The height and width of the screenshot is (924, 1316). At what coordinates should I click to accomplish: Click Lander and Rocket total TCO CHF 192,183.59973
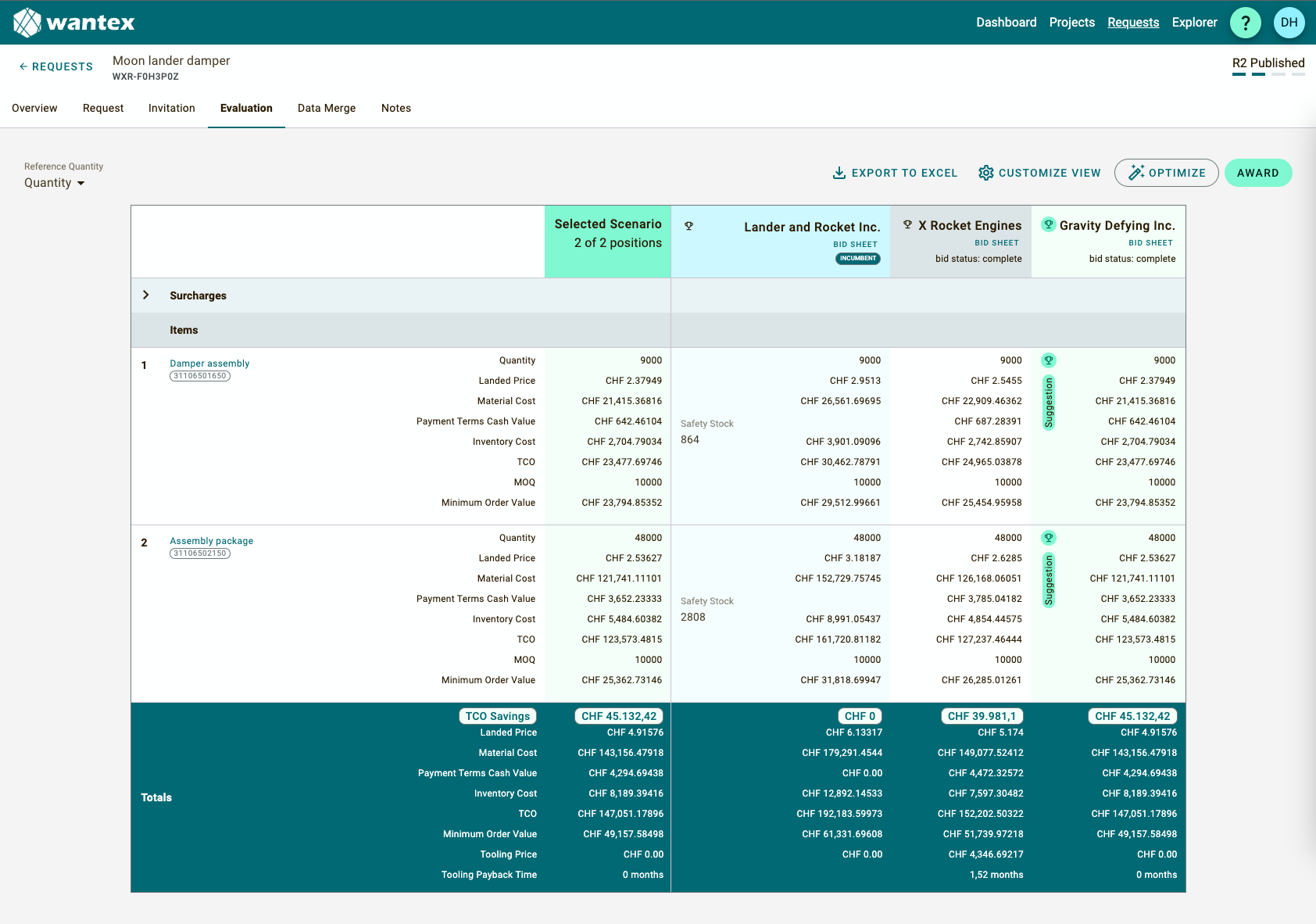(839, 814)
